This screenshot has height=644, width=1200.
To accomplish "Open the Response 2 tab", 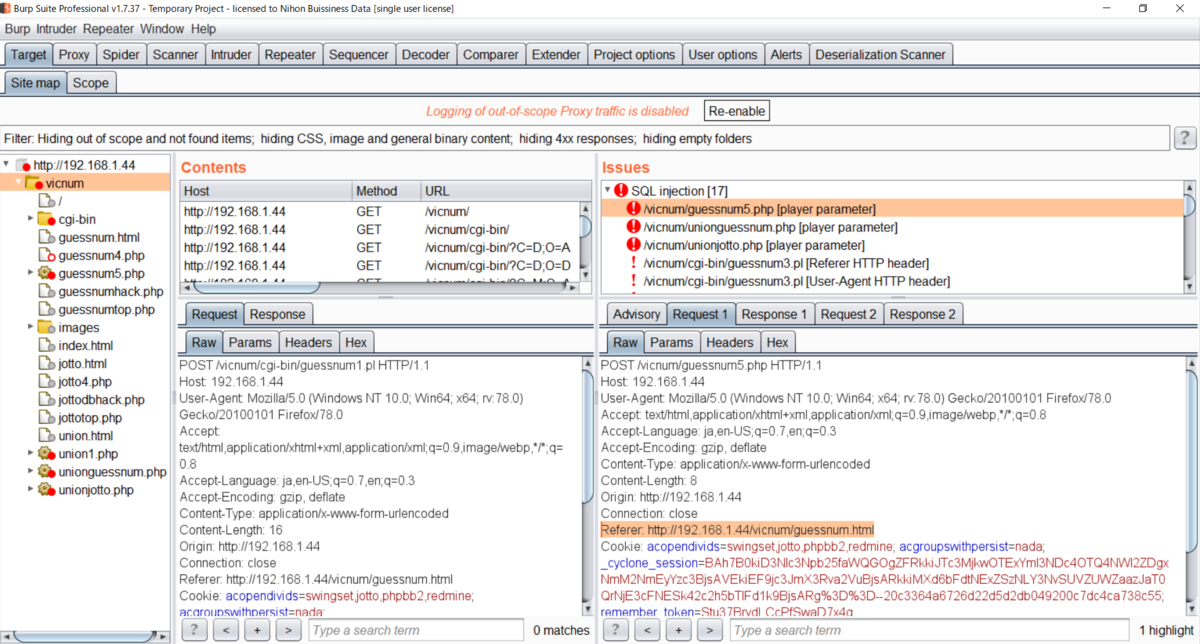I will click(x=922, y=314).
